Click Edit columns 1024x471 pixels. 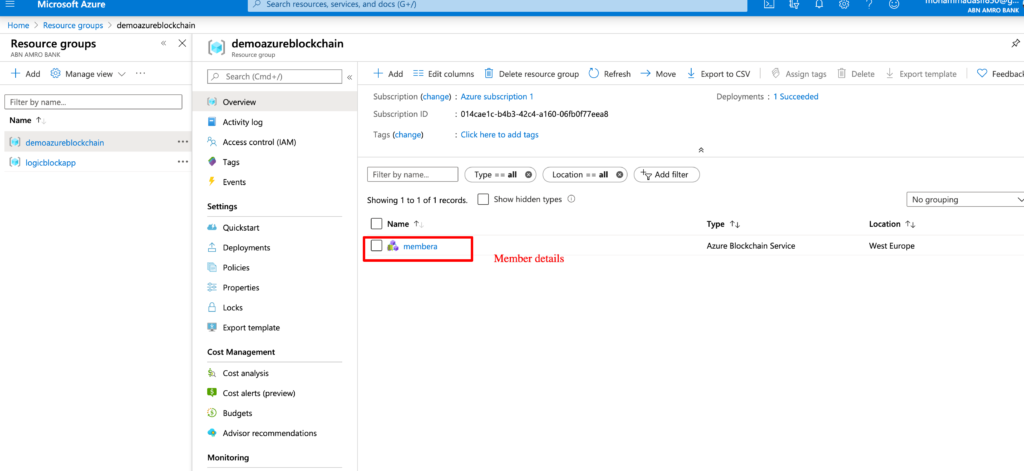point(443,74)
